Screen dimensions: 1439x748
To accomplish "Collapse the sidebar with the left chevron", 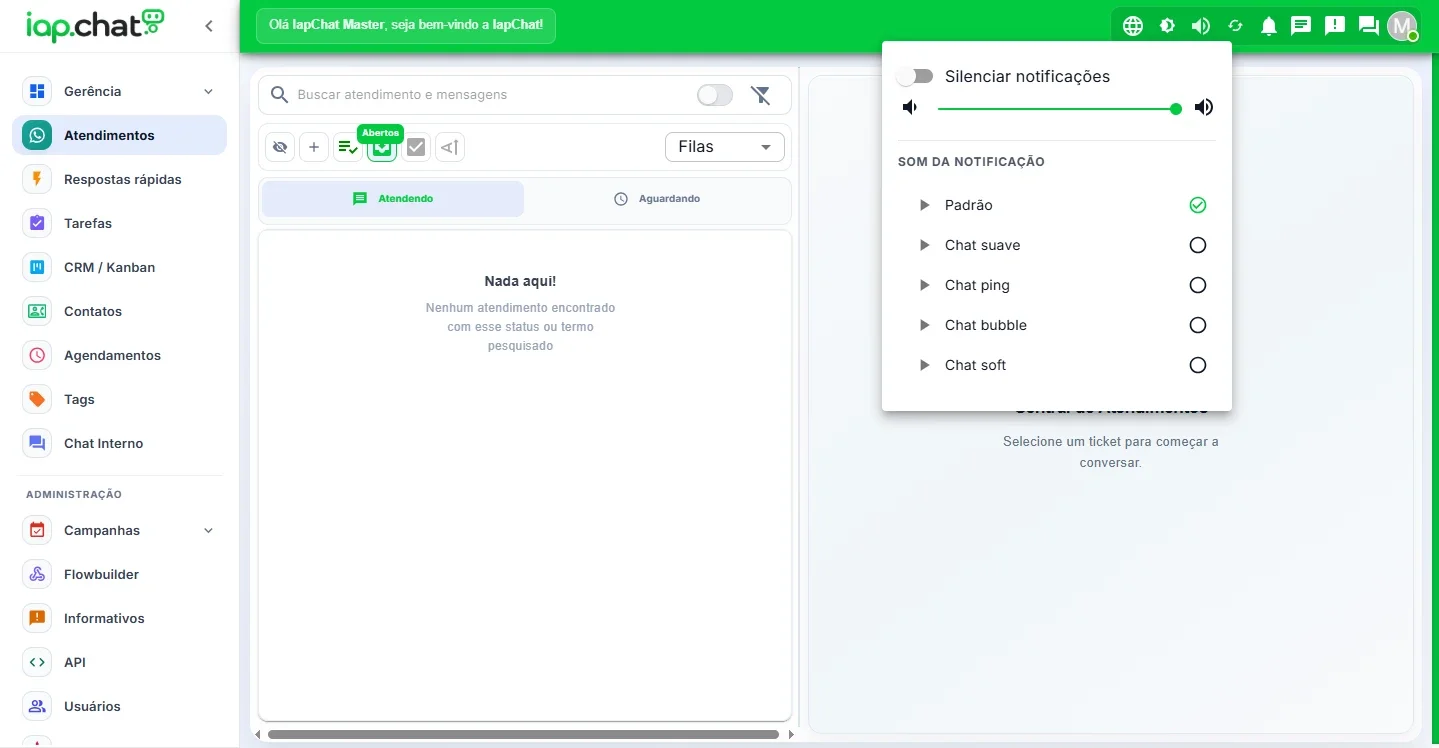I will pyautogui.click(x=209, y=26).
